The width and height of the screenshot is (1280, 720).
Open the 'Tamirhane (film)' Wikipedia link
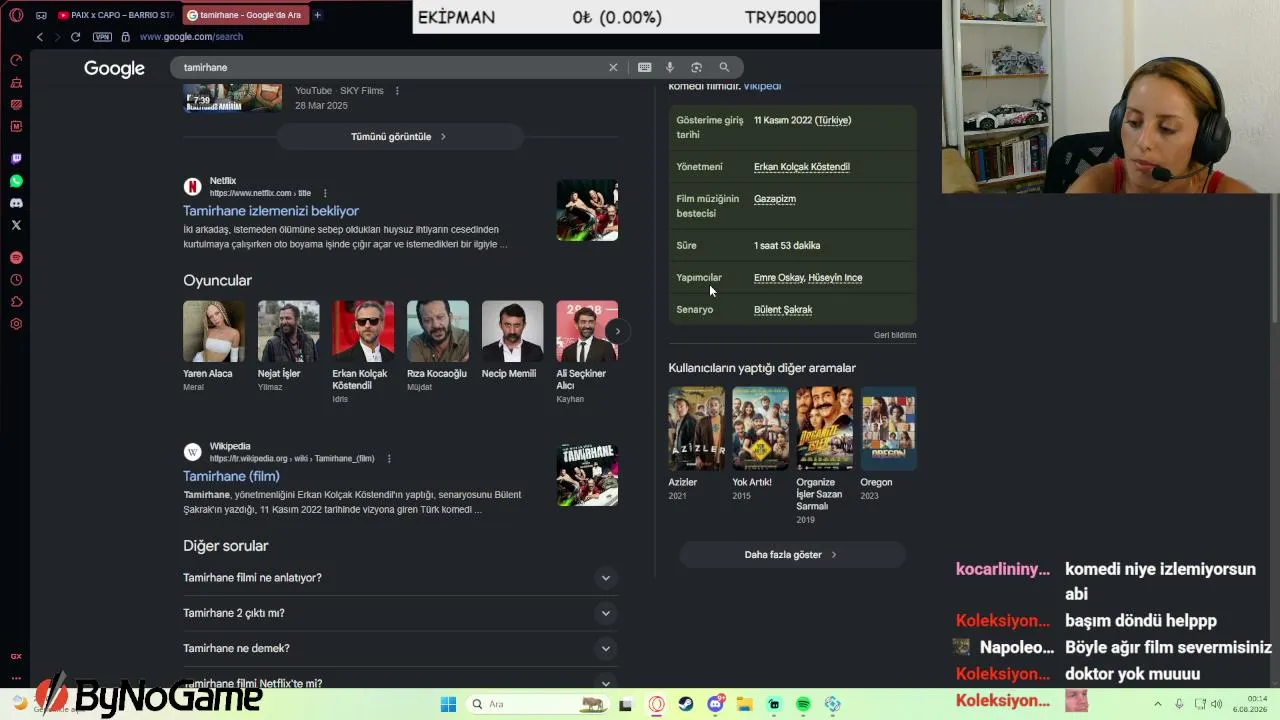tap(231, 476)
